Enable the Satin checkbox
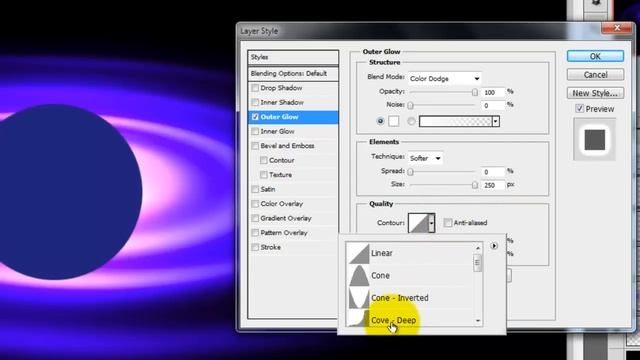 255,189
